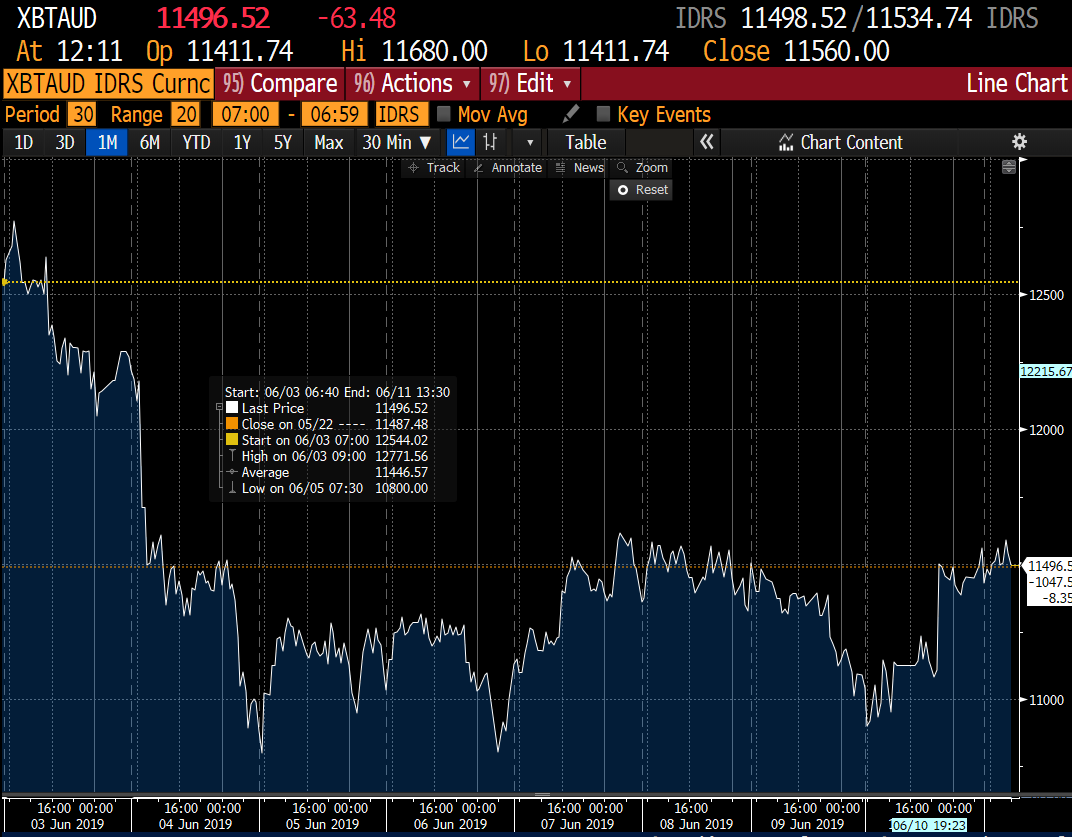Image resolution: width=1072 pixels, height=837 pixels.
Task: Open the Table view
Action: (x=586, y=142)
